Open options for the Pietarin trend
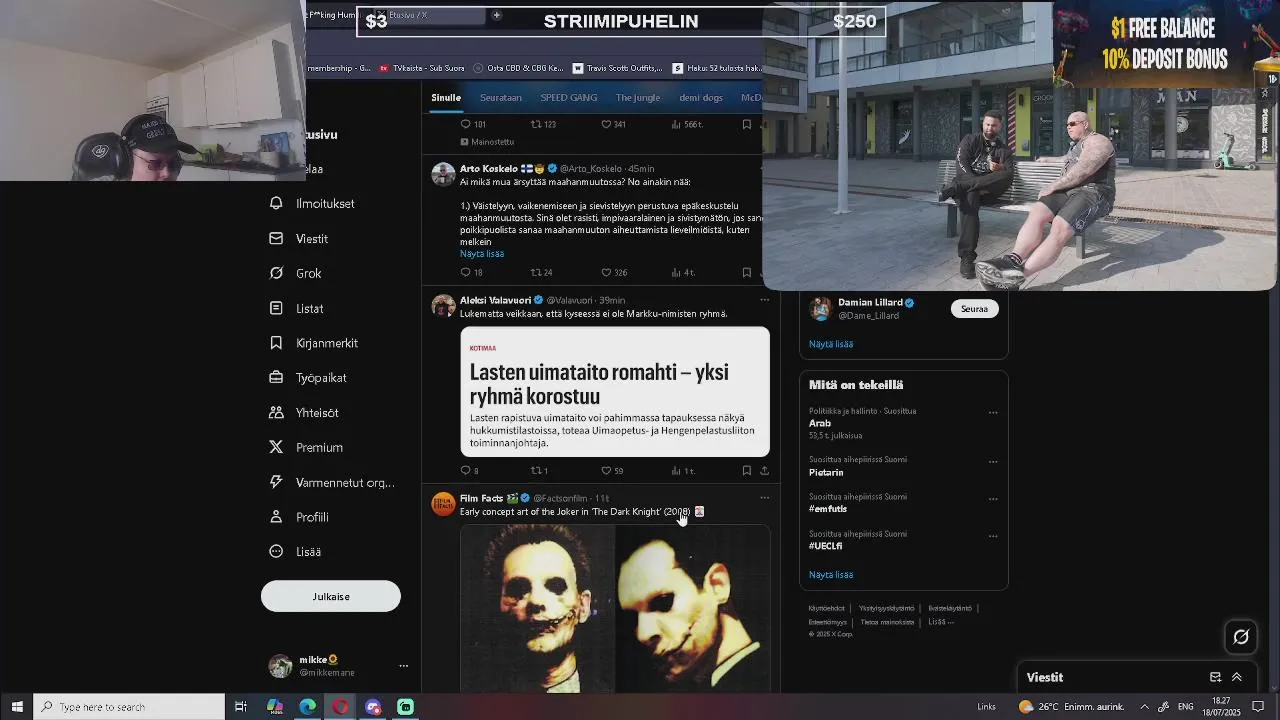This screenshot has height=720, width=1280. point(993,462)
